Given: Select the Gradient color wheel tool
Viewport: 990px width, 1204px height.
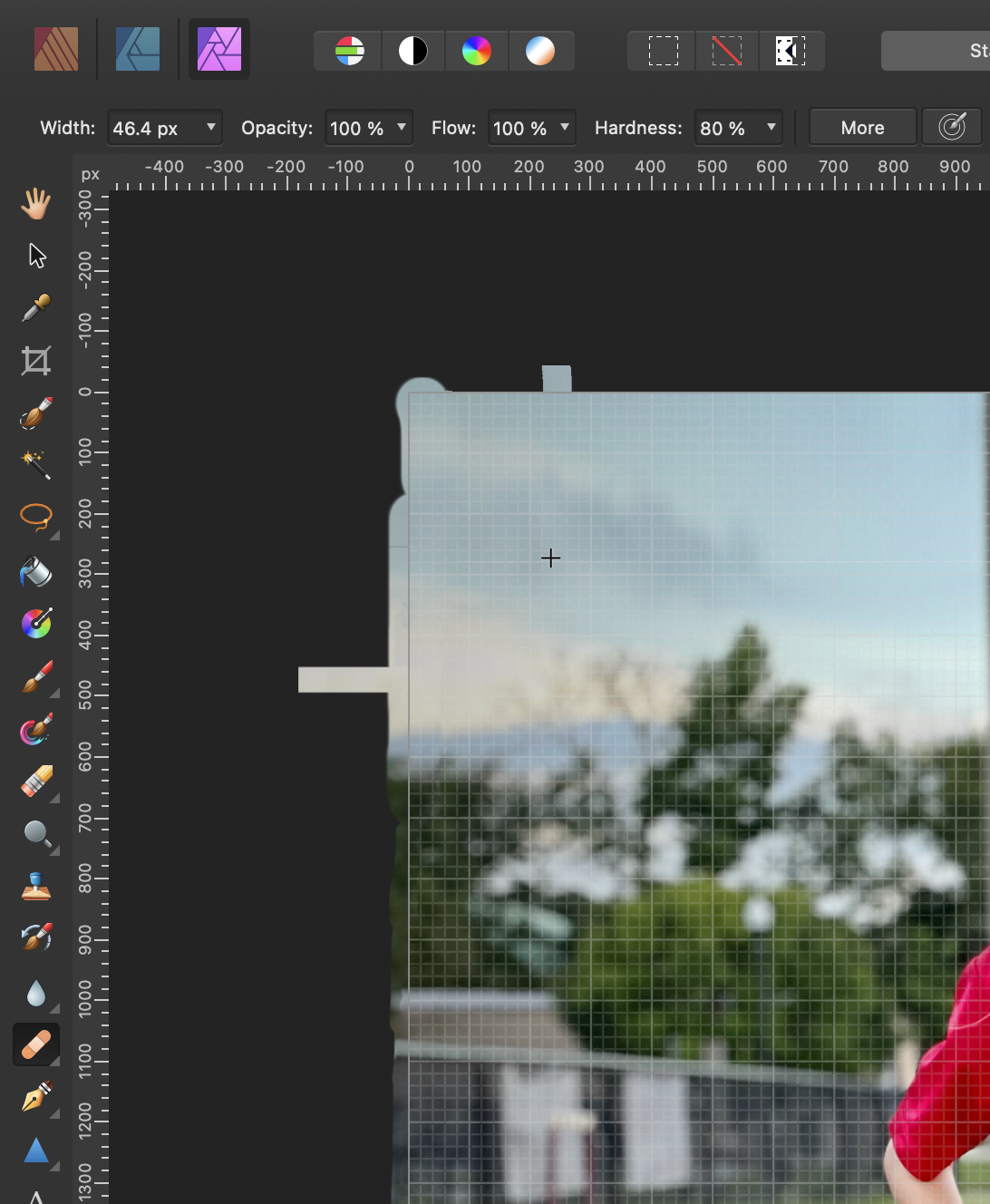Looking at the screenshot, I should pyautogui.click(x=36, y=624).
